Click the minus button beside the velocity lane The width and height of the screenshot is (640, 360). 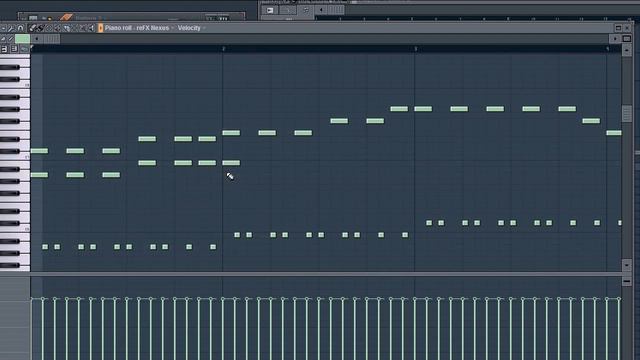tap(627, 282)
